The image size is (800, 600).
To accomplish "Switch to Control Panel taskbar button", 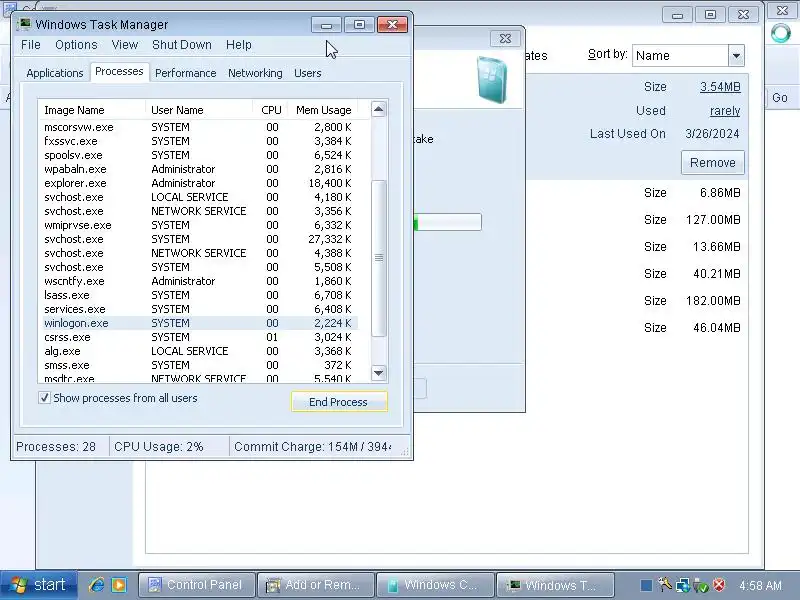I will (196, 585).
